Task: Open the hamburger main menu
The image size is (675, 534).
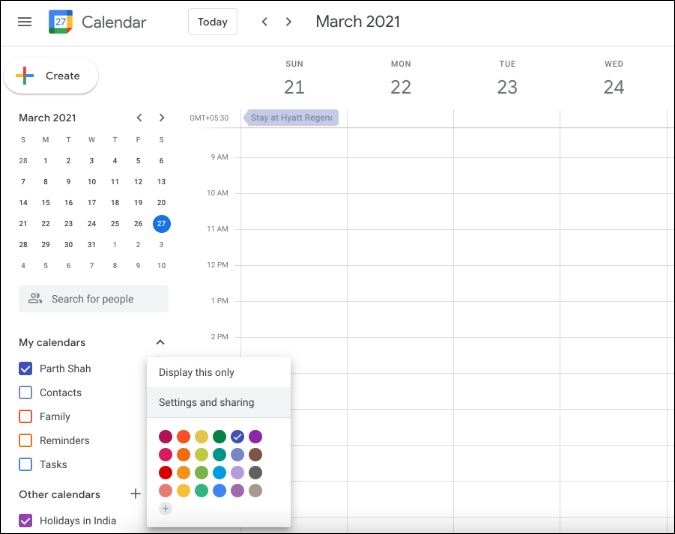Action: (25, 22)
